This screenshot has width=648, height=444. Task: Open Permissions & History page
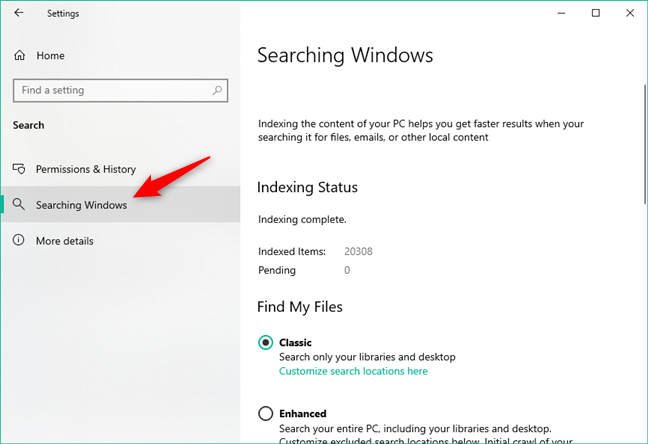120,169
